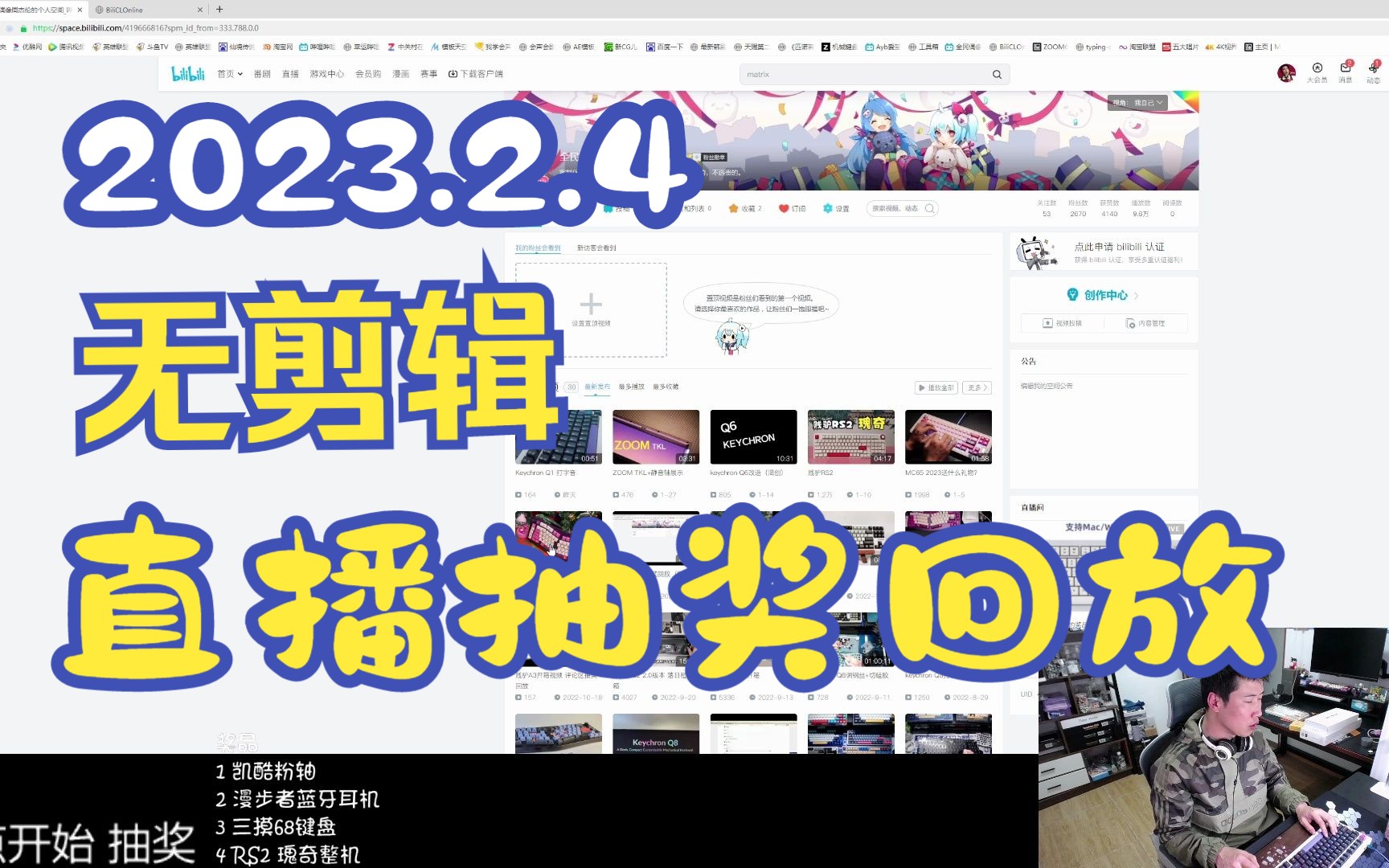Screen dimensions: 1389x868
Task: Click the 播放数 9.6万 views count
Action: tap(1141, 208)
